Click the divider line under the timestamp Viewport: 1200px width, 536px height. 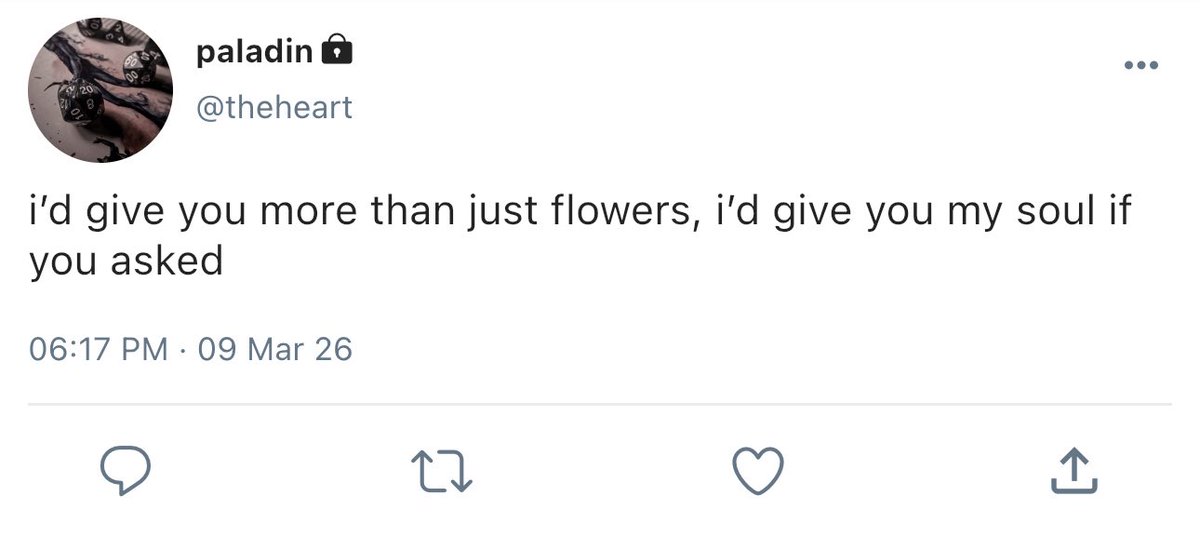click(x=600, y=405)
